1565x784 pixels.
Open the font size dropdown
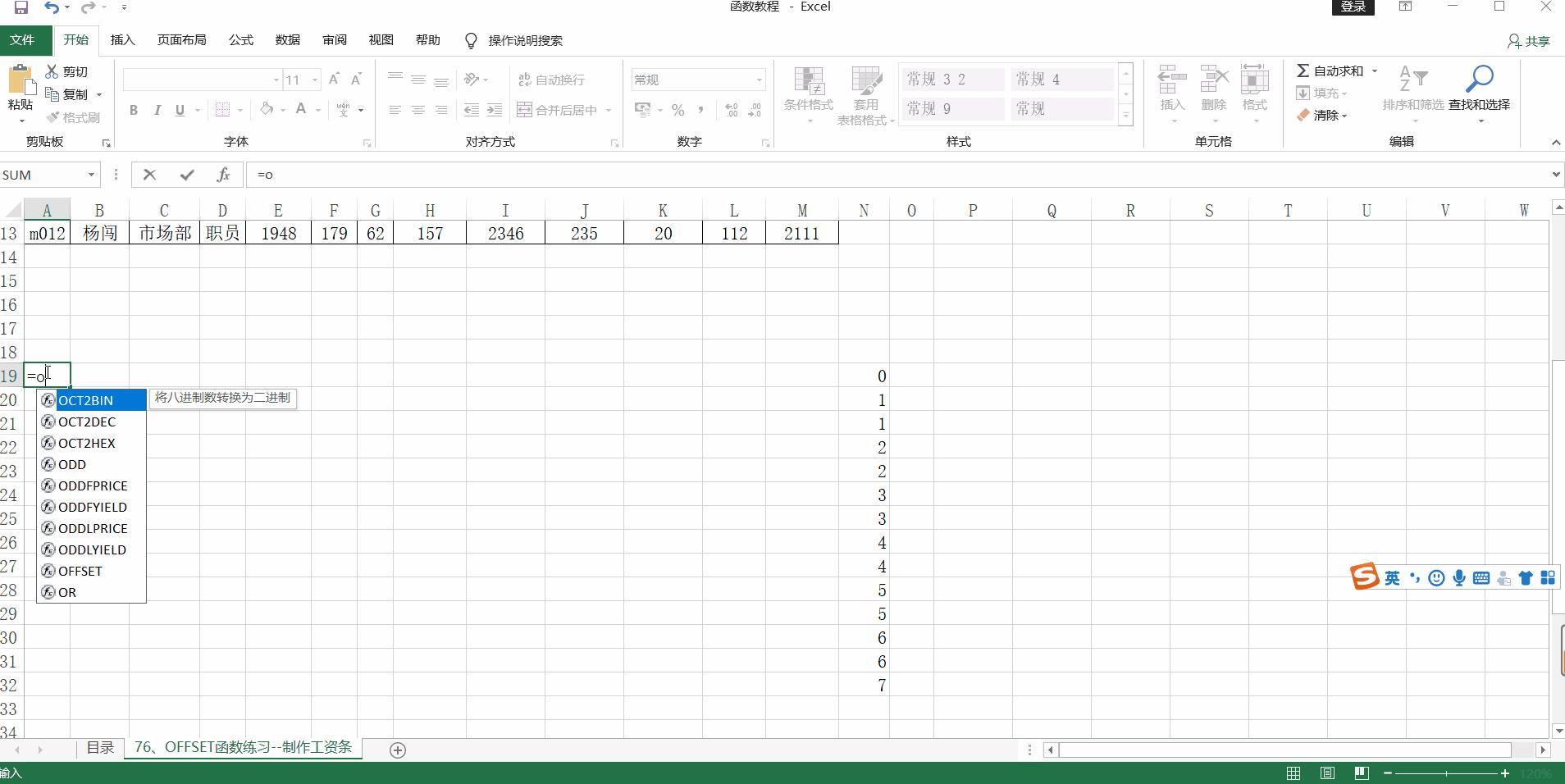[x=312, y=79]
